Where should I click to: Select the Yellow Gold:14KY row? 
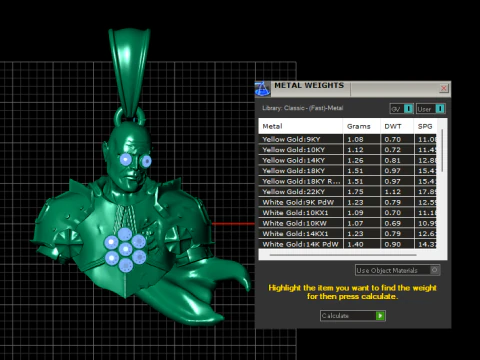[x=347, y=160]
